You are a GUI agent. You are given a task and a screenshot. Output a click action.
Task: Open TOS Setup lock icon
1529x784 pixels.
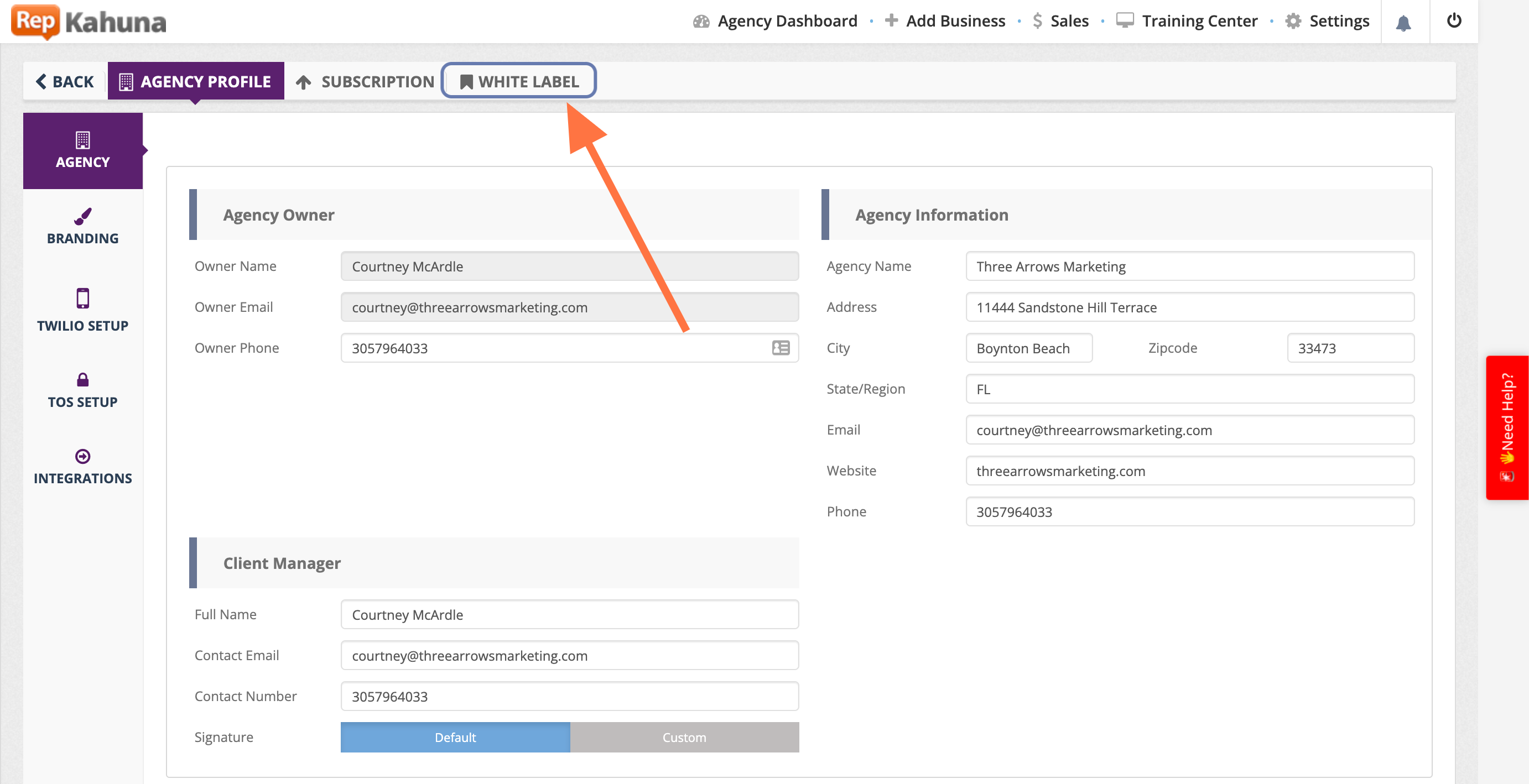click(x=82, y=379)
